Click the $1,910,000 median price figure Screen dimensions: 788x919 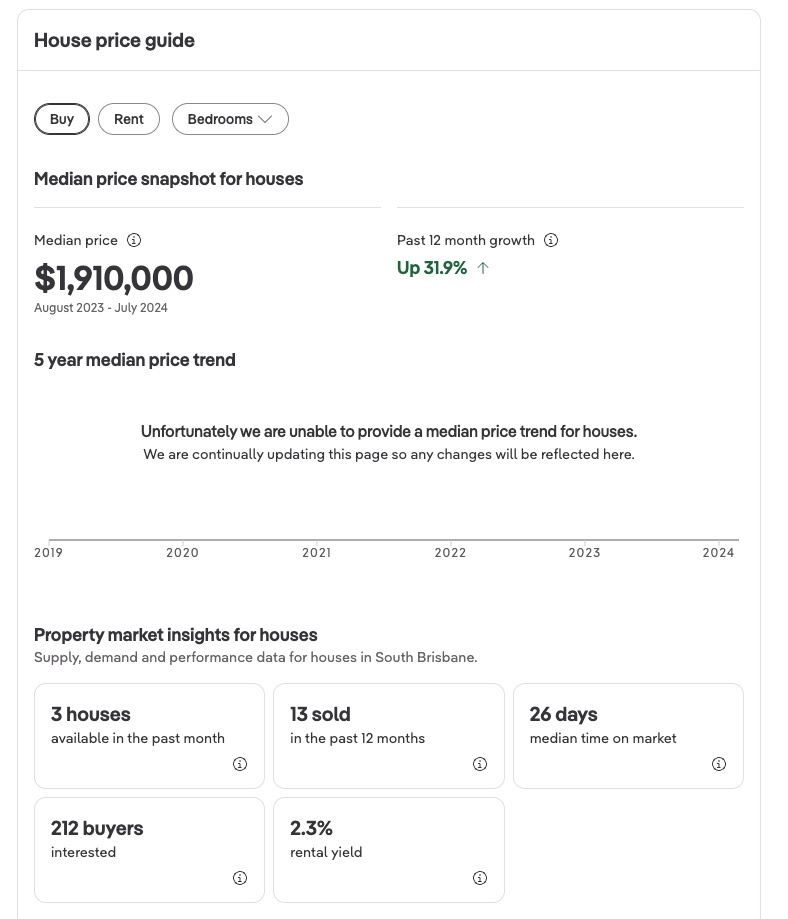[x=114, y=278]
